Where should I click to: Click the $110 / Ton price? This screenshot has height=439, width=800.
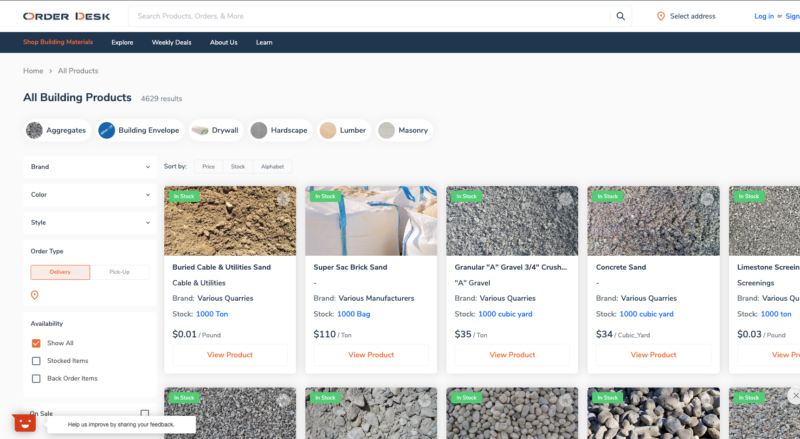[x=333, y=334]
